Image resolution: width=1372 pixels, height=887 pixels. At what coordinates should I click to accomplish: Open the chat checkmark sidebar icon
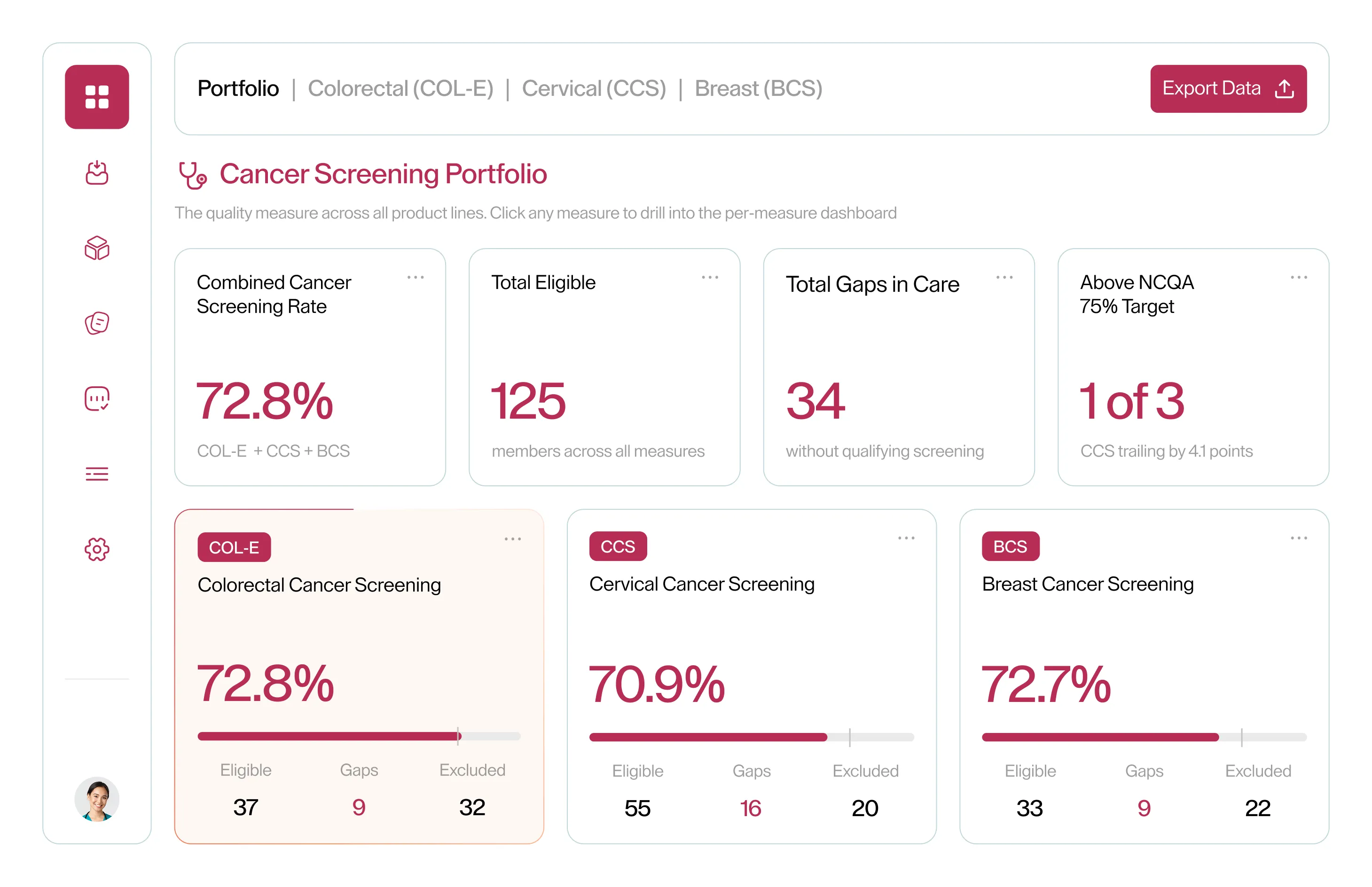pyautogui.click(x=97, y=398)
